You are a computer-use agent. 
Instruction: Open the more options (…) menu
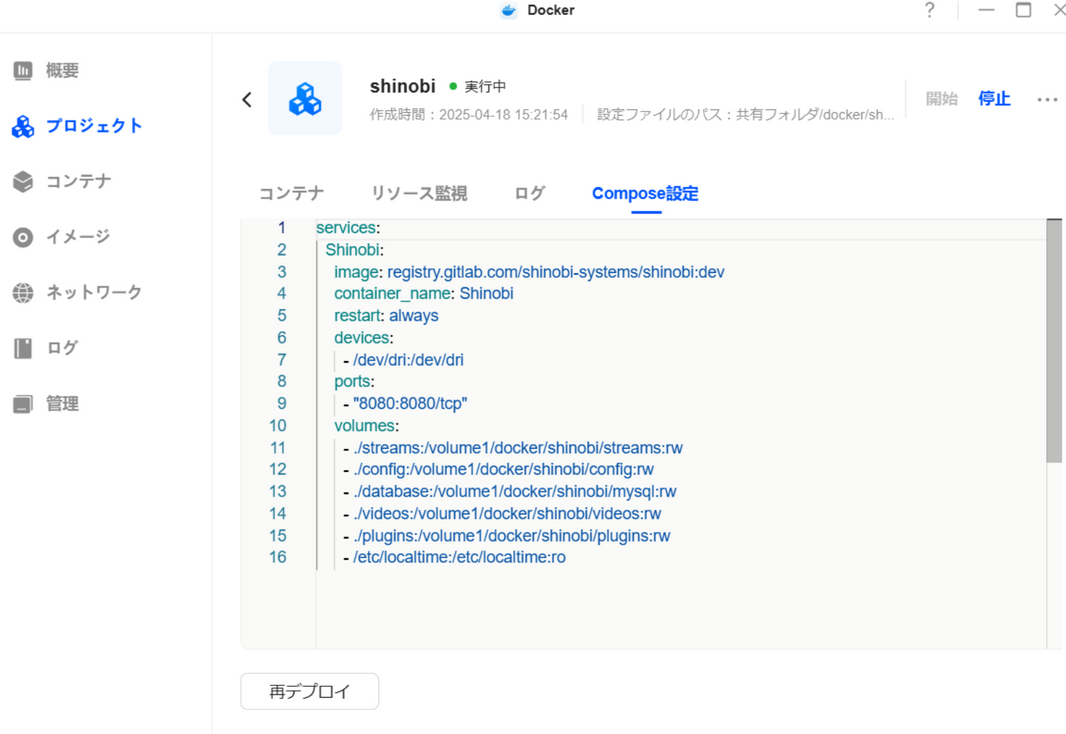1047,98
